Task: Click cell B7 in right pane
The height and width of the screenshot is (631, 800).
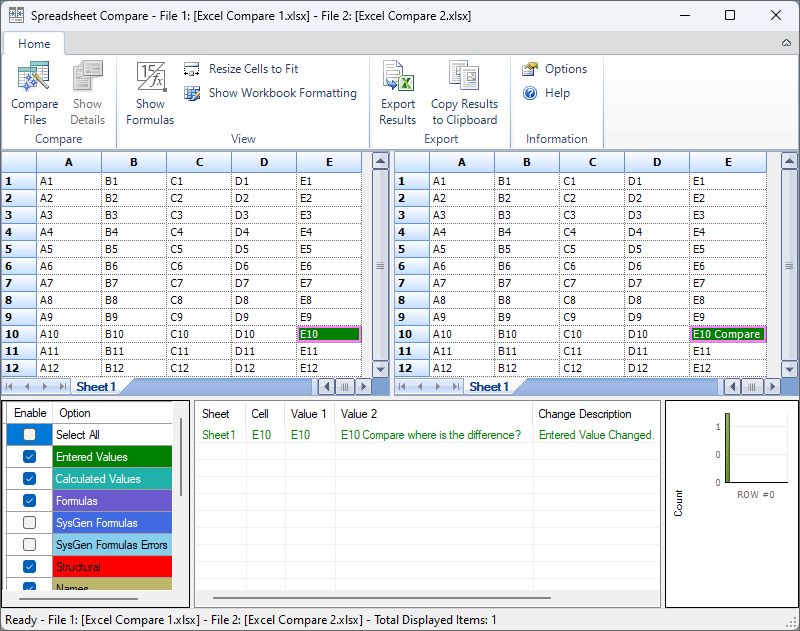Action: (527, 283)
